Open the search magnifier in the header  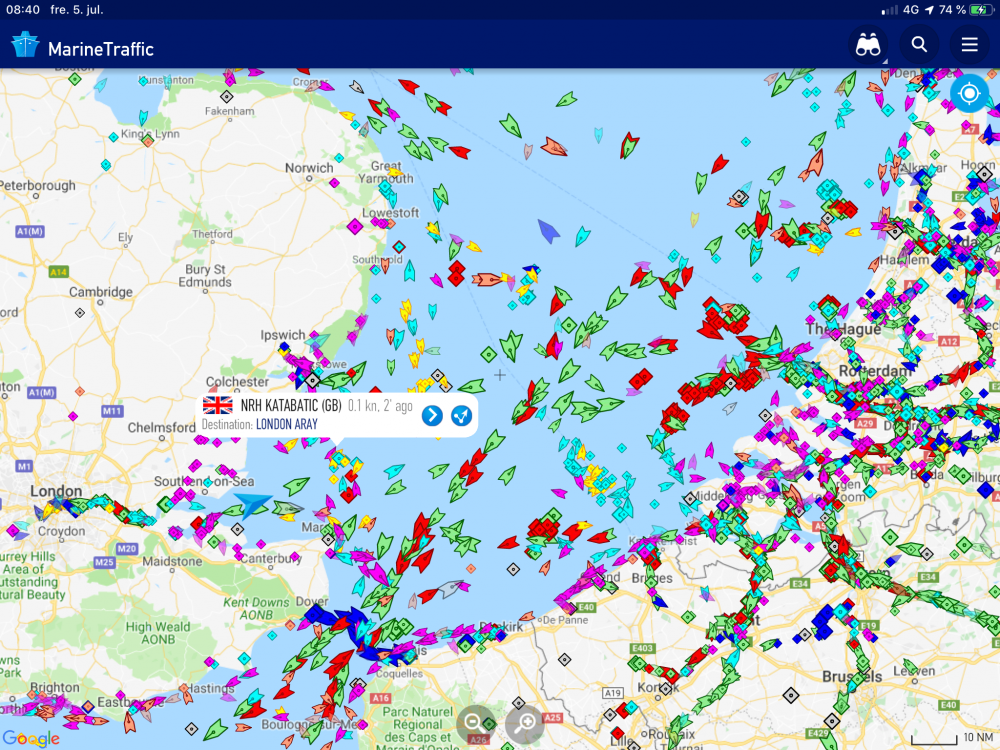coord(919,45)
